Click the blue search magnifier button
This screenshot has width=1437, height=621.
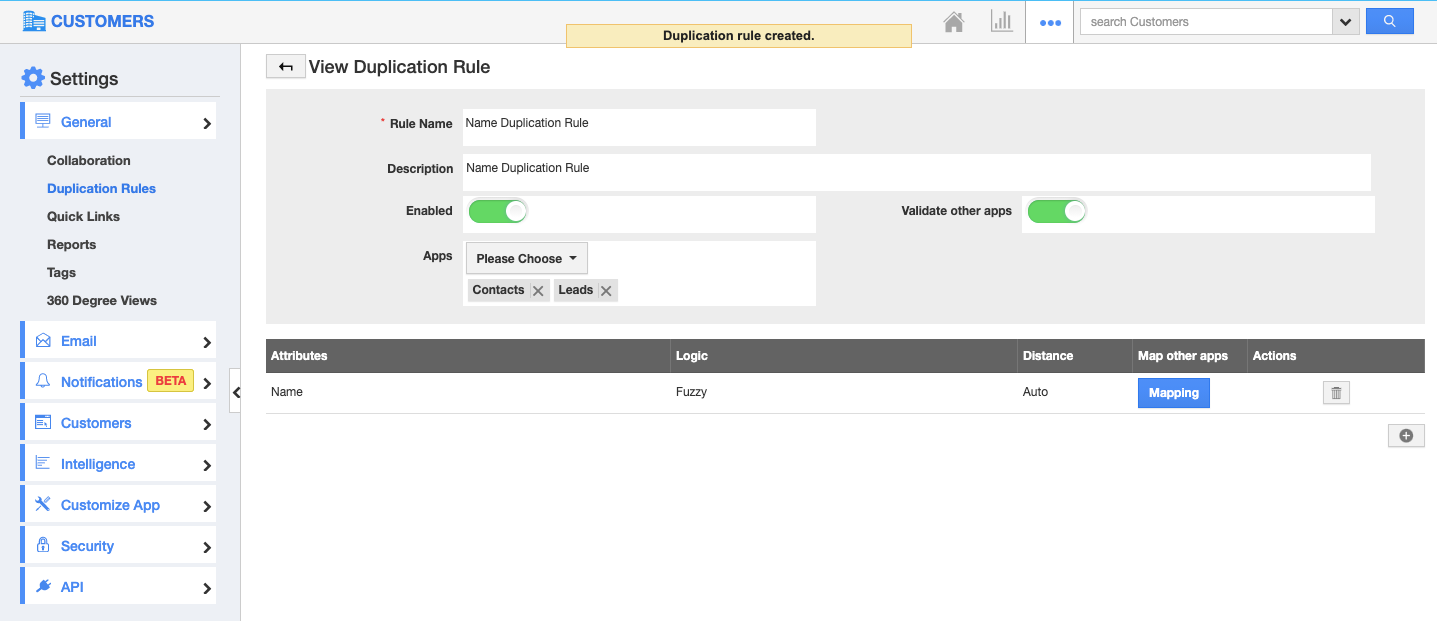[1389, 21]
